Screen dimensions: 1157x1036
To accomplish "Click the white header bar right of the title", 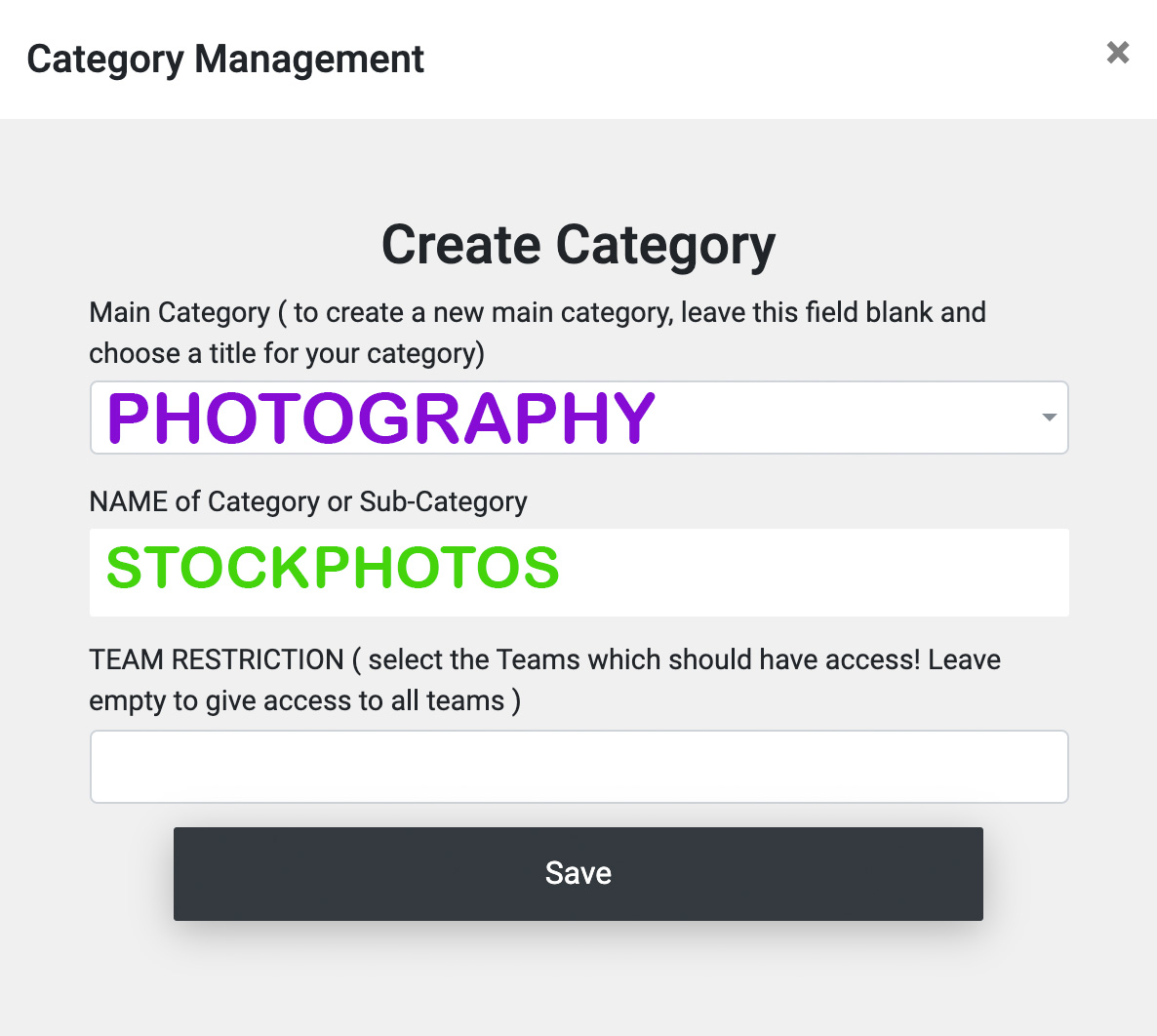I will point(761,60).
